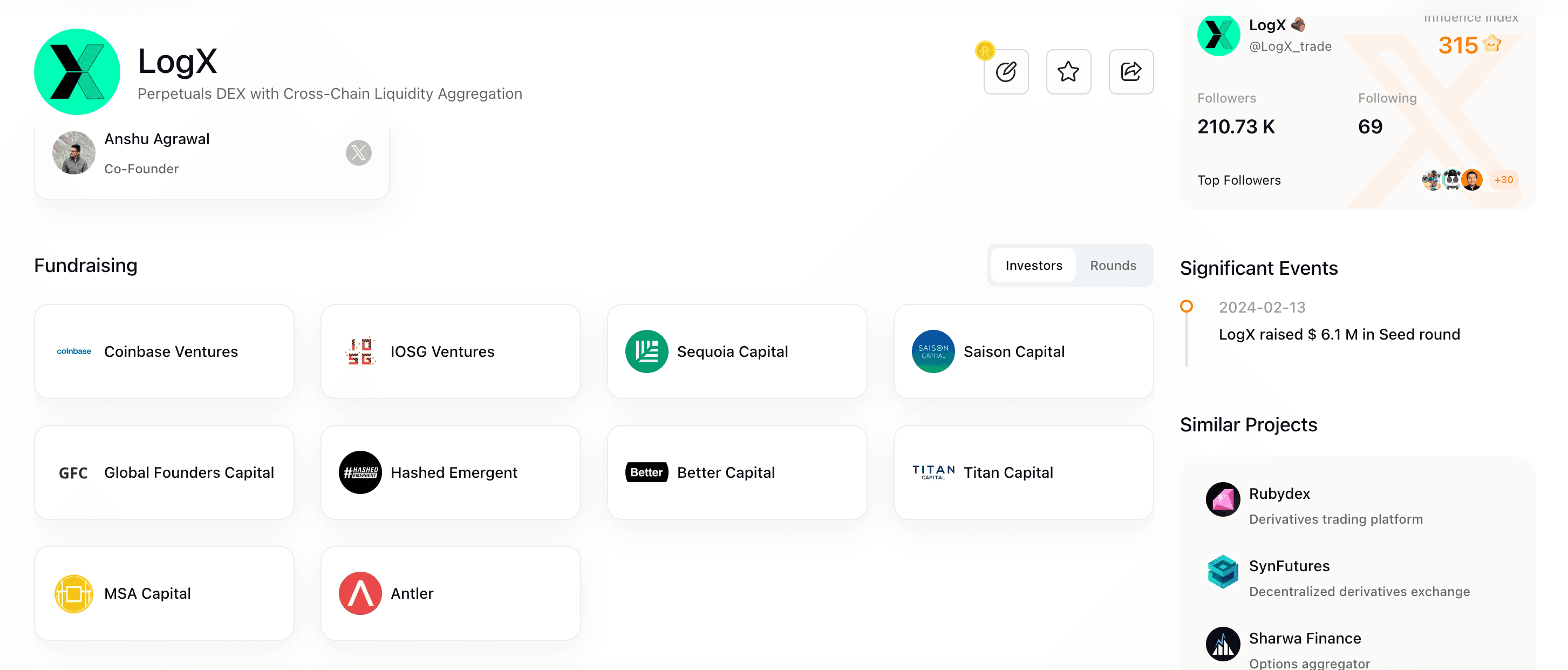This screenshot has height=670, width=1568.
Task: Open the Sharwa Finance similar project name
Action: (1305, 638)
